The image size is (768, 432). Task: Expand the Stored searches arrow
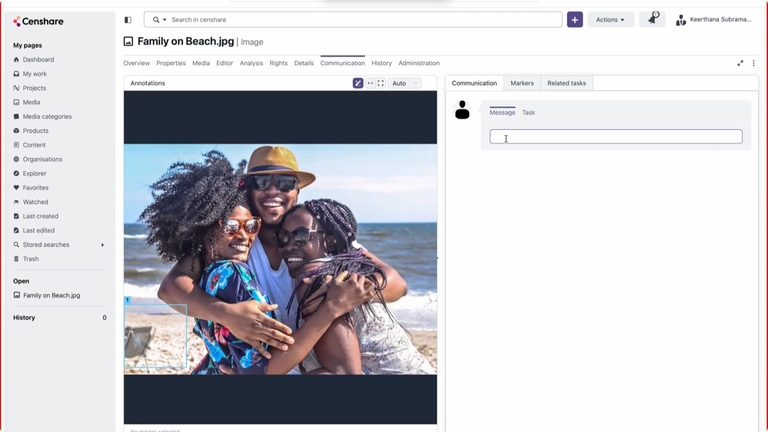tap(102, 244)
